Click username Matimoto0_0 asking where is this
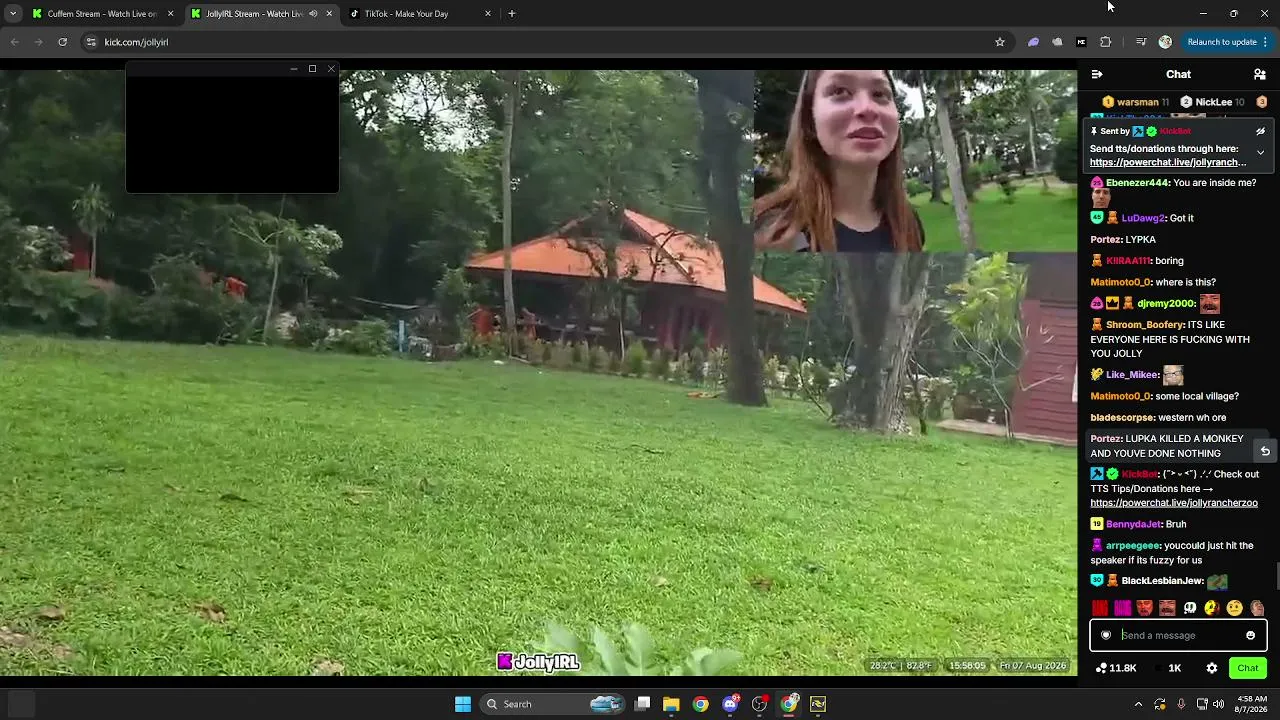1280x720 pixels. tap(1120, 282)
